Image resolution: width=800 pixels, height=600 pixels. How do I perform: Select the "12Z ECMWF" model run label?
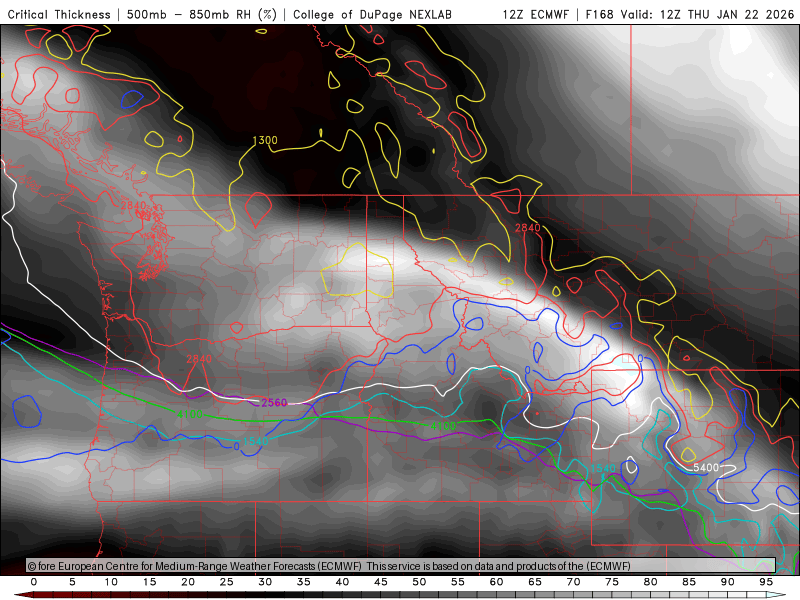pyautogui.click(x=536, y=15)
